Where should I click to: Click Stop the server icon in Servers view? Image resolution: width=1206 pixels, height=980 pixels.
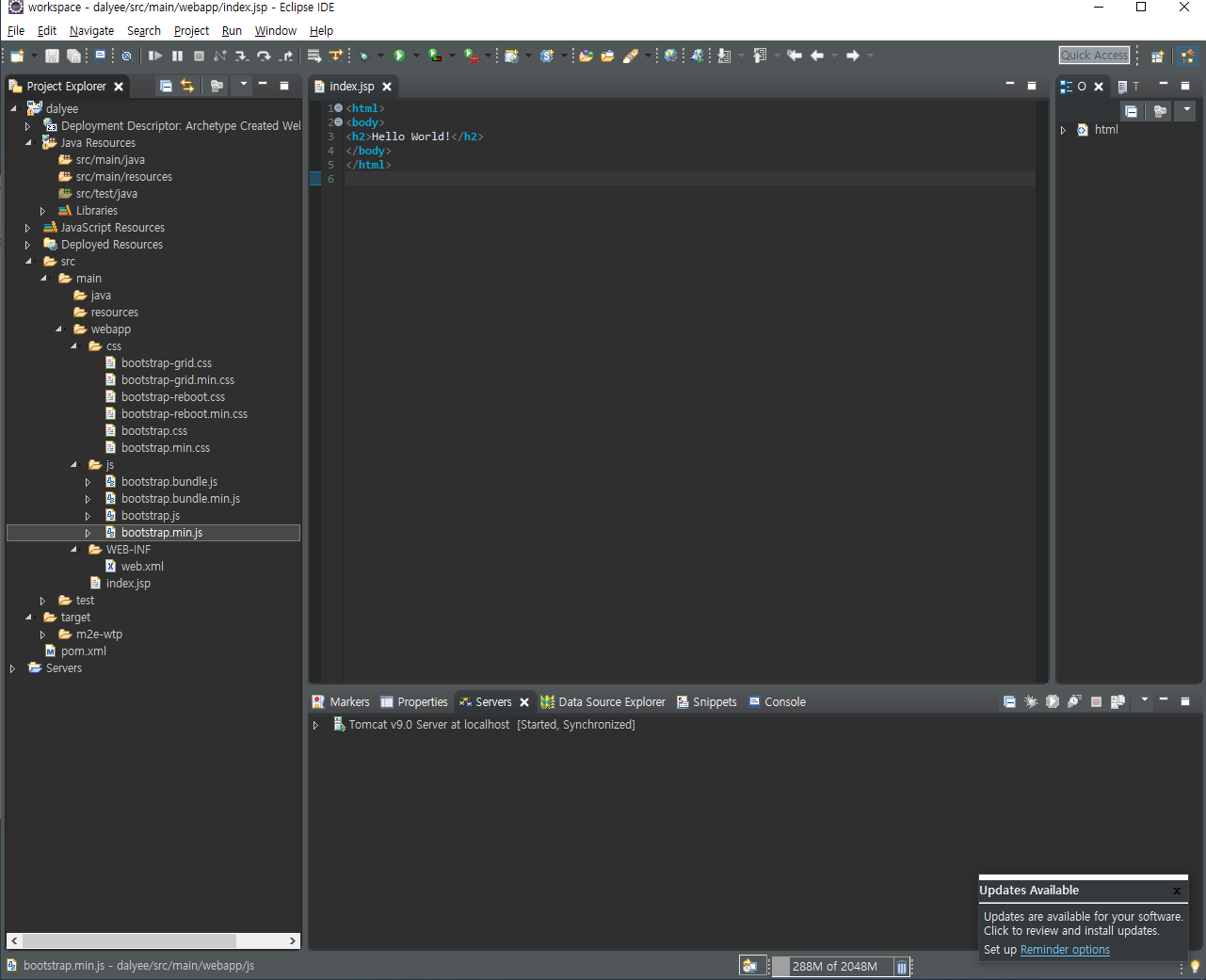pos(1096,701)
